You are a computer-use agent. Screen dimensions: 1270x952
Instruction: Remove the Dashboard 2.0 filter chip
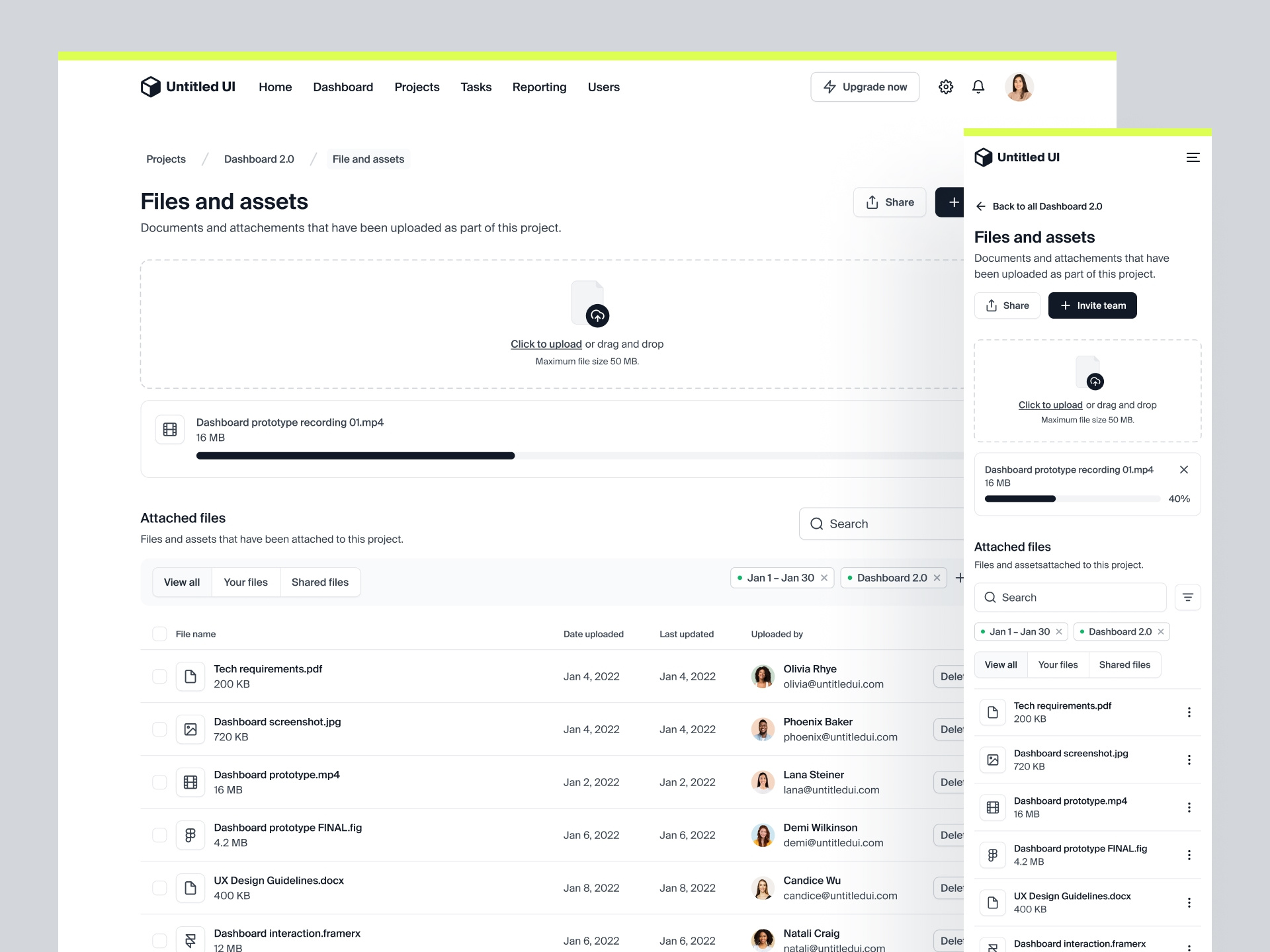pyautogui.click(x=937, y=577)
